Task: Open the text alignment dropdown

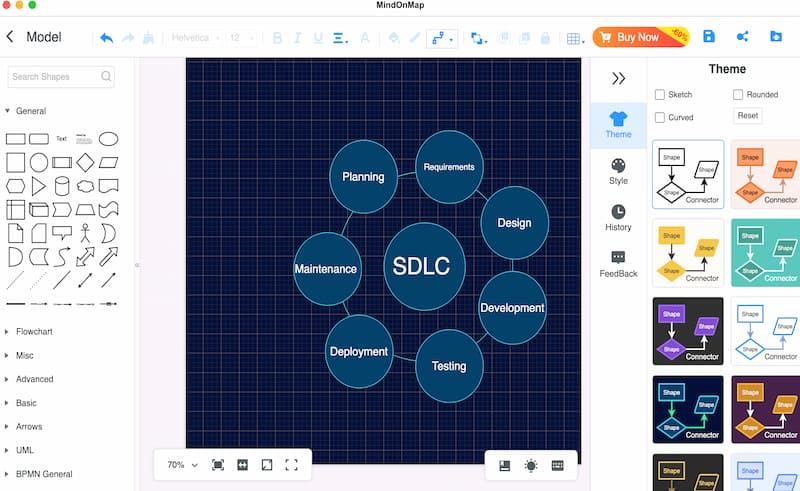Action: point(340,38)
